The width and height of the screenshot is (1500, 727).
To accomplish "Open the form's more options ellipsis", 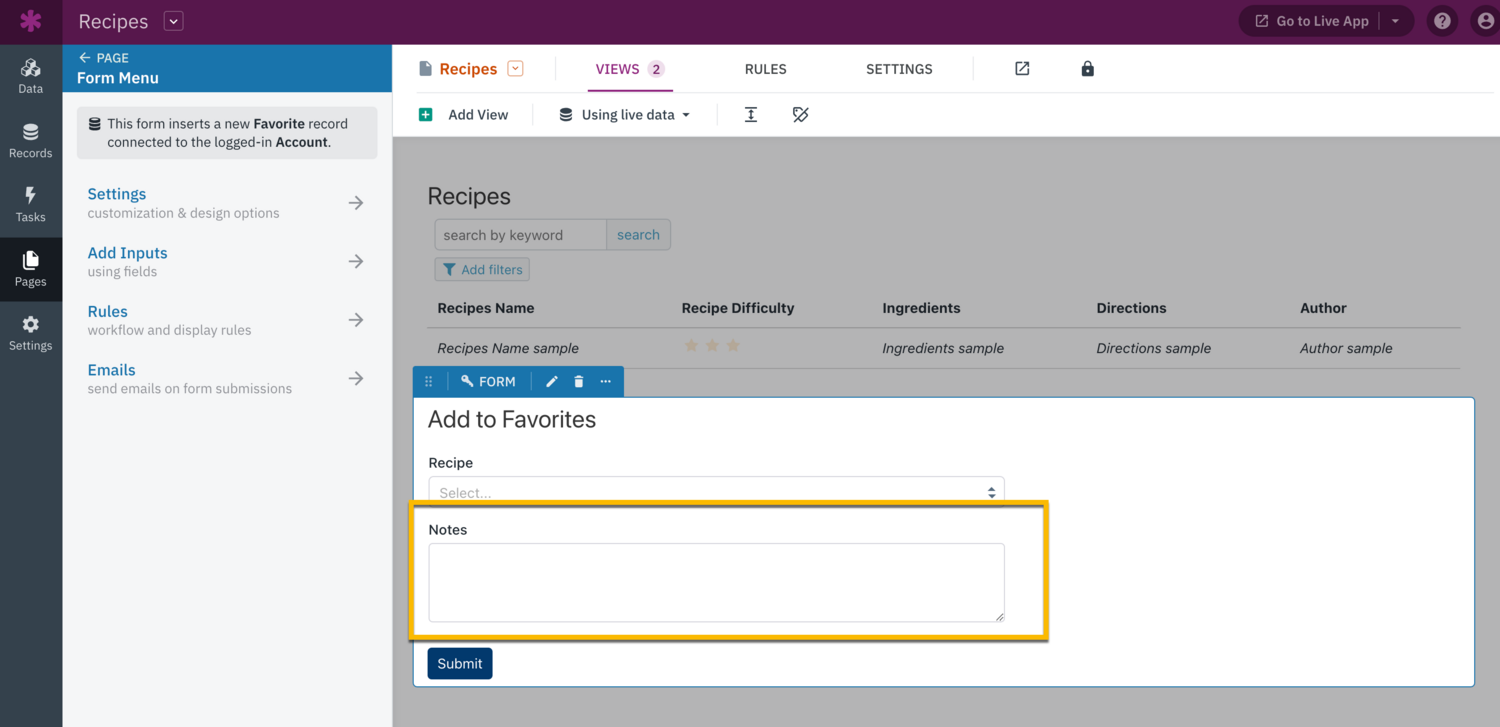I will pyautogui.click(x=606, y=382).
